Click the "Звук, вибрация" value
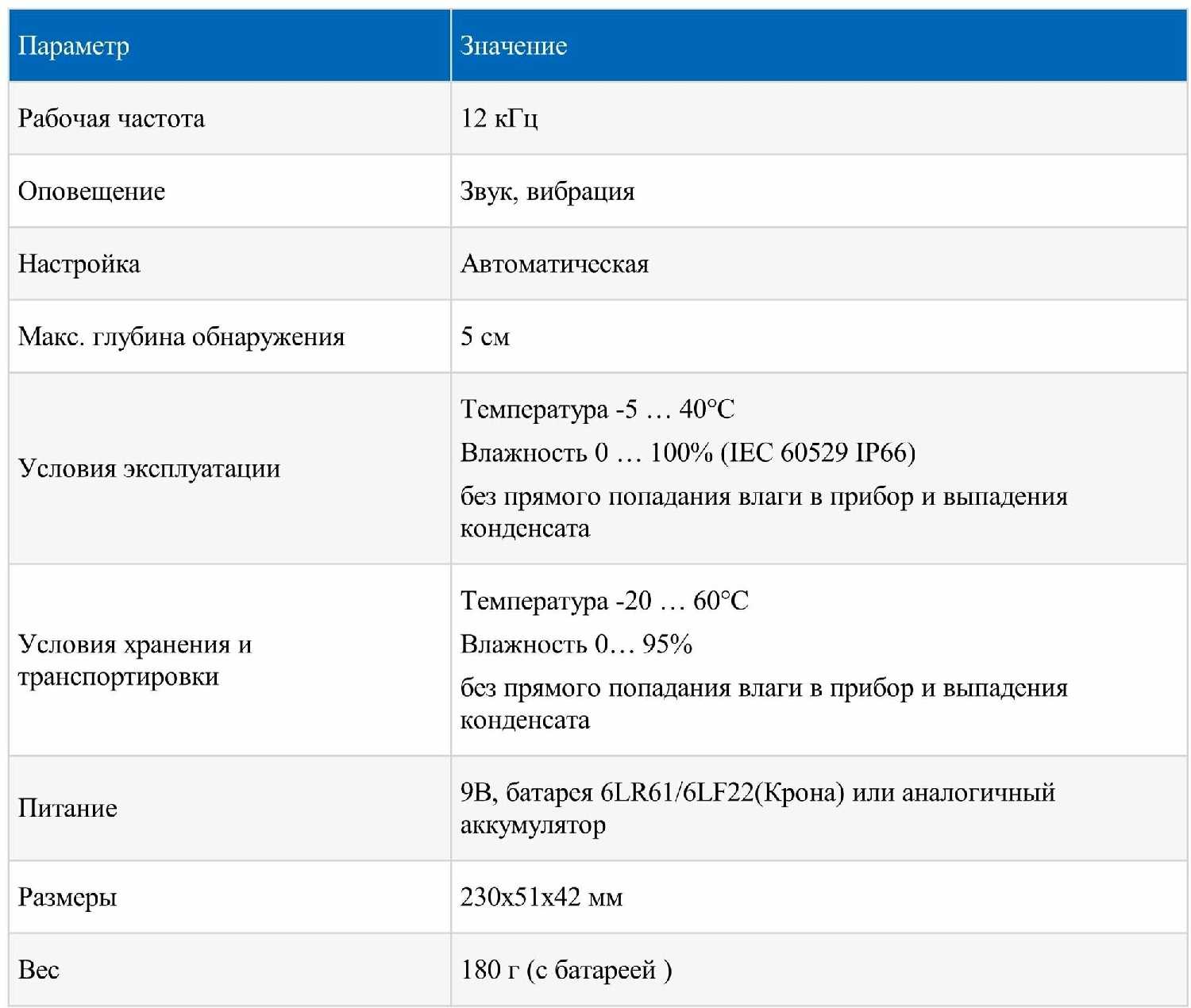The height and width of the screenshot is (1008, 1191). pos(547,191)
